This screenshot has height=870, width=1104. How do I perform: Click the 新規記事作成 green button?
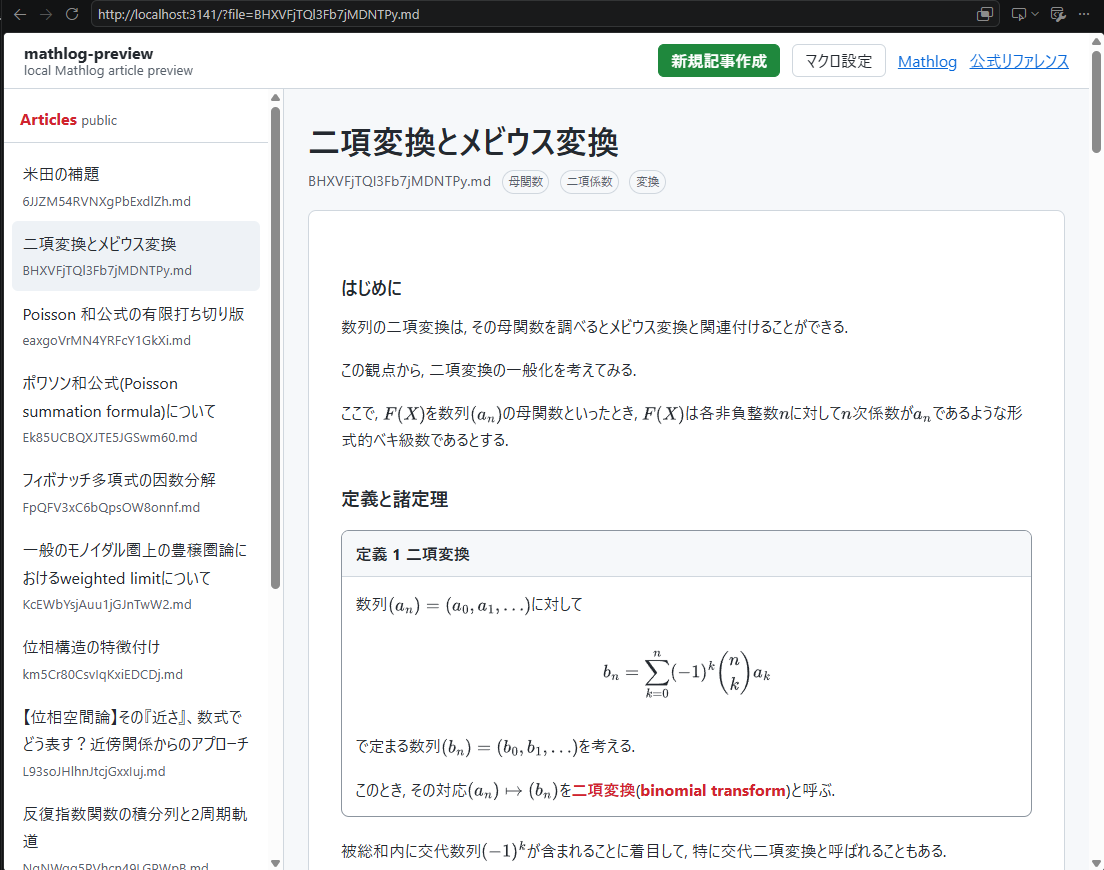point(719,61)
